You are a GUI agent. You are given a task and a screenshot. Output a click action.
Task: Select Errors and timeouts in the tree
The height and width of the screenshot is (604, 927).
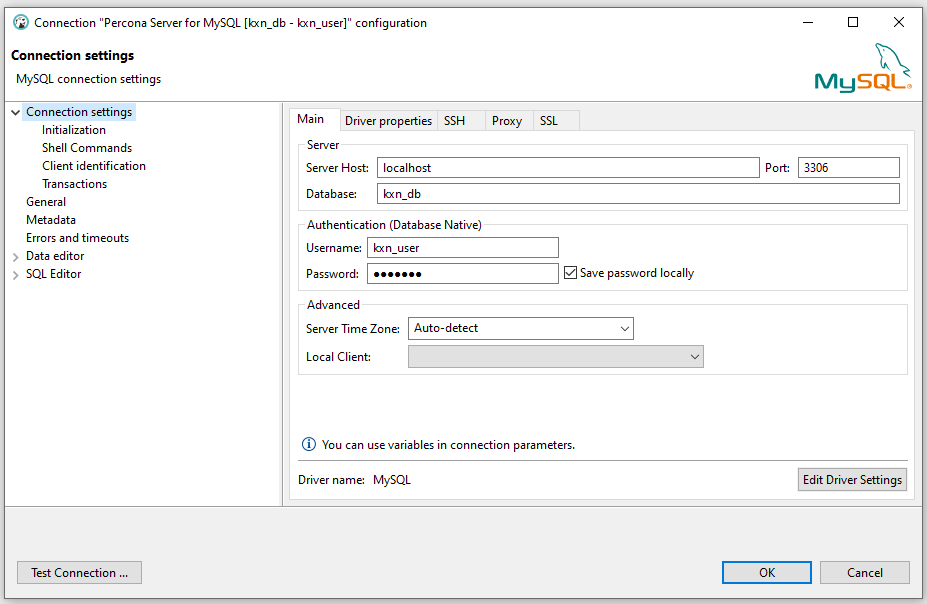click(x=77, y=238)
